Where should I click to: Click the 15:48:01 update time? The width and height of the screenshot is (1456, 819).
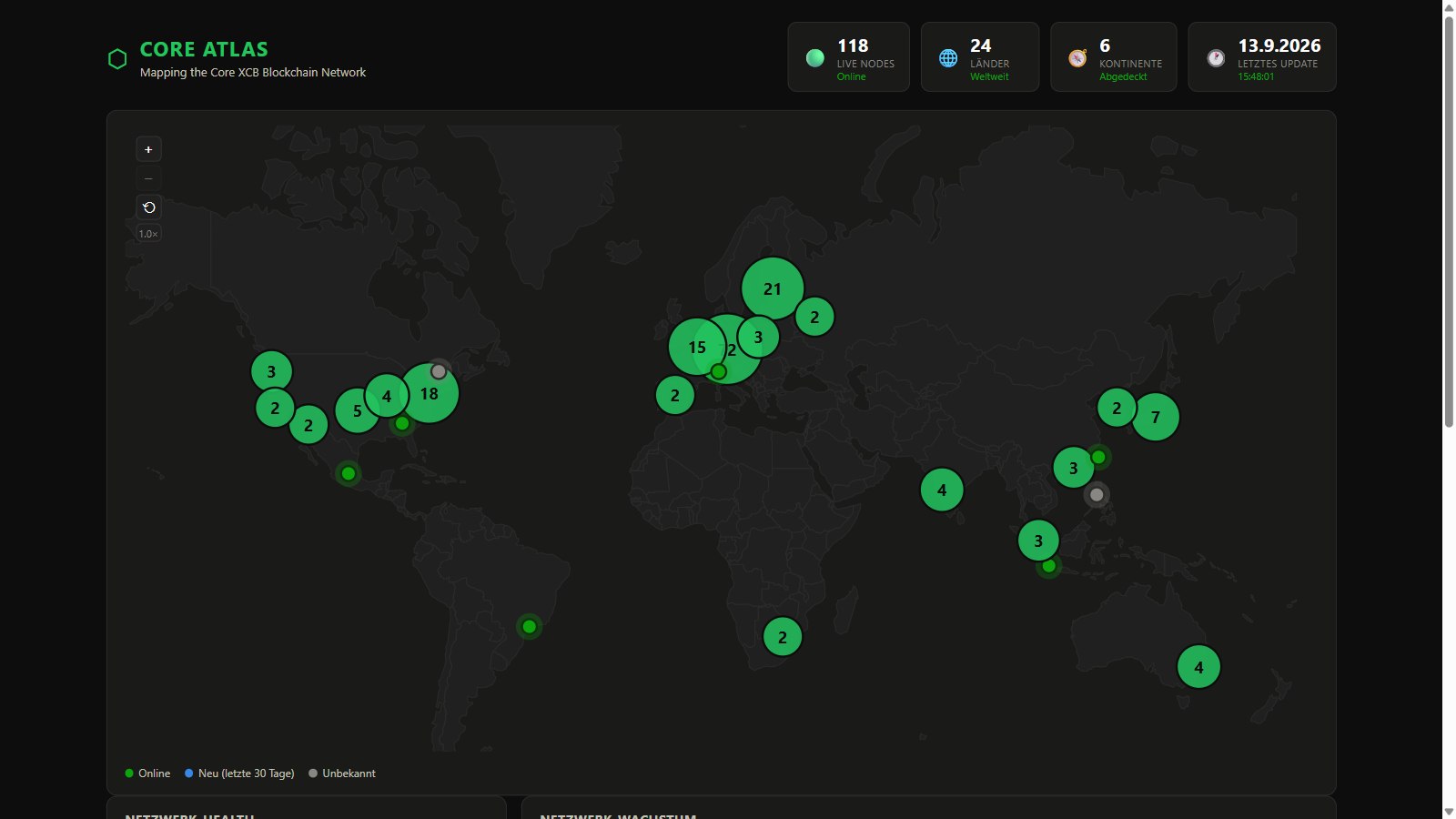tap(1256, 76)
